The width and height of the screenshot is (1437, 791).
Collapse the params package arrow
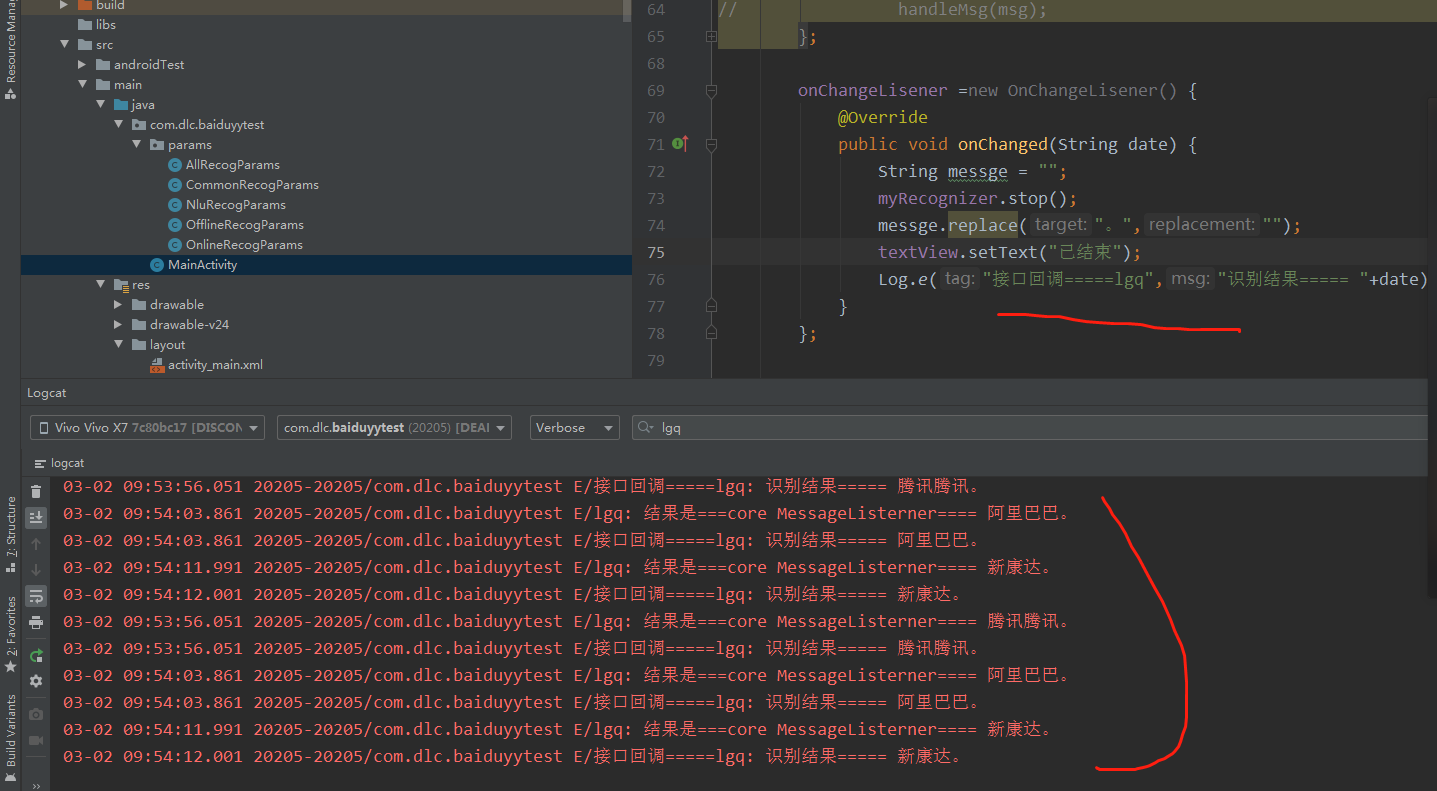click(137, 144)
